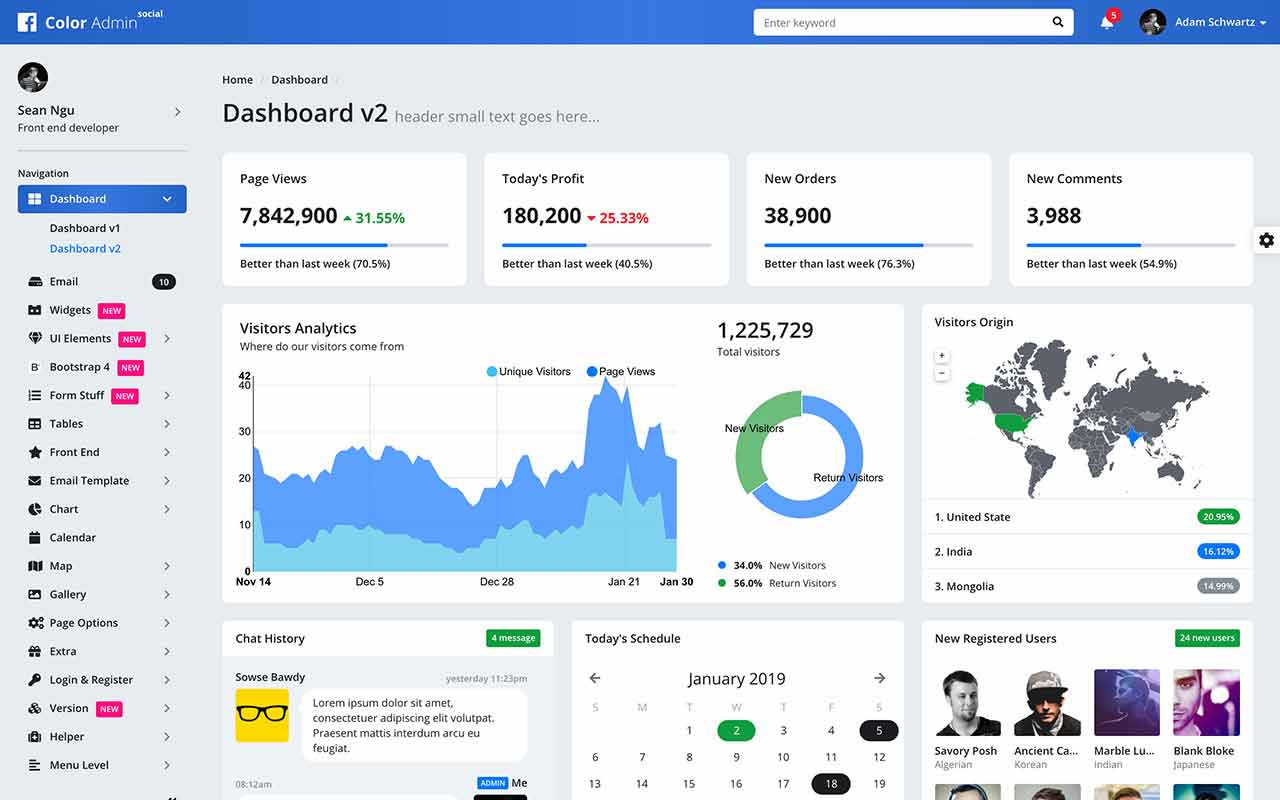The height and width of the screenshot is (800, 1280).
Task: Open the theme settings gear panel
Action: click(x=1266, y=240)
